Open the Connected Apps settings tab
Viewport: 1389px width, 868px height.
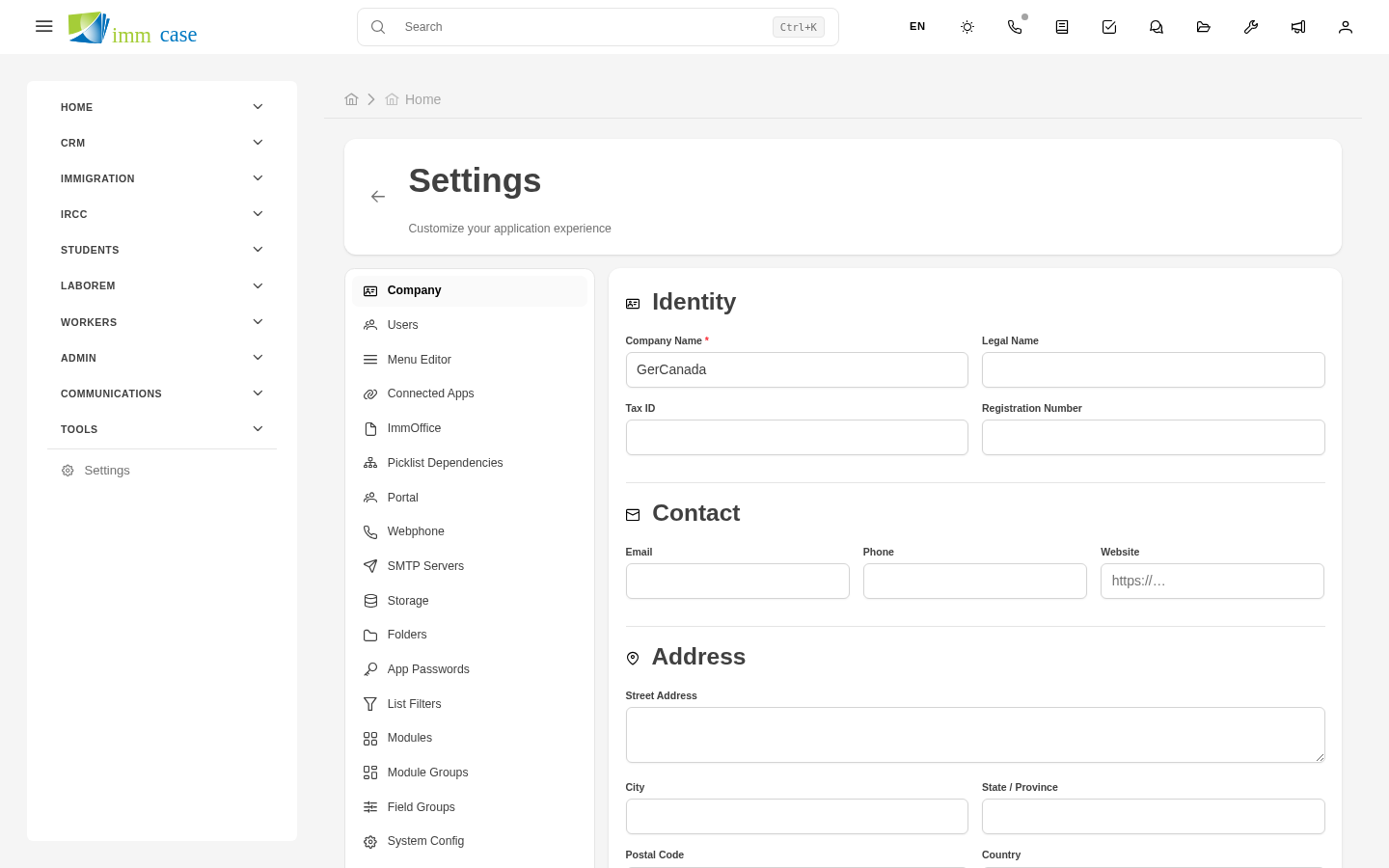470,393
